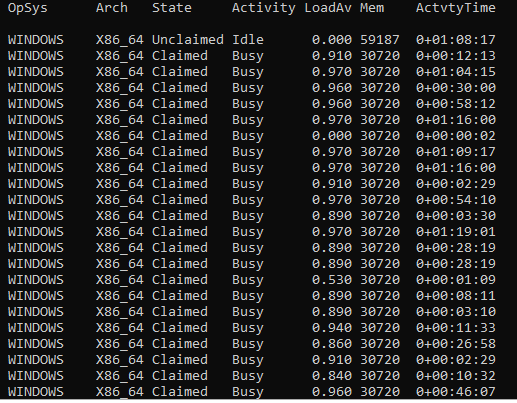Select activity time 0+01:19:01
Viewport: 517px width, 403px height.
(456, 232)
